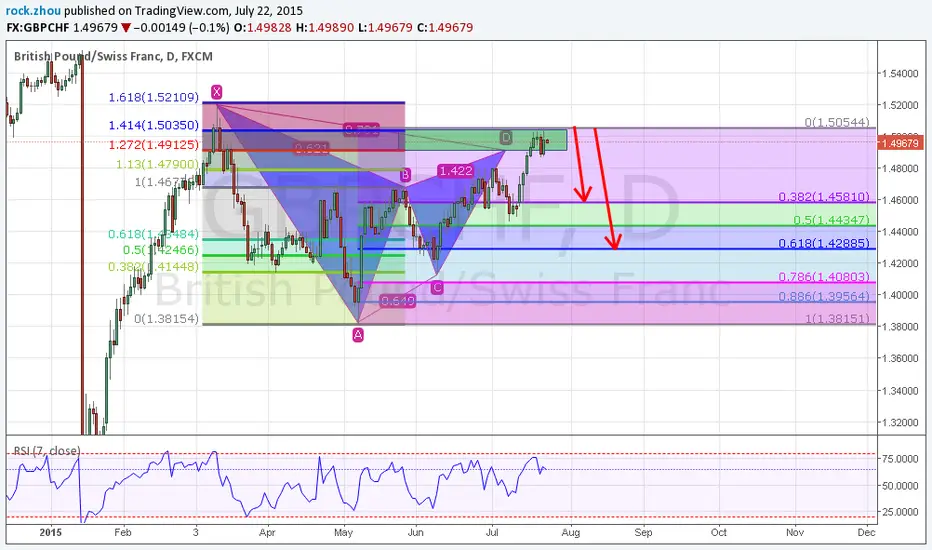
Task: Select the low value L:1.49679
Action: (x=385, y=27)
